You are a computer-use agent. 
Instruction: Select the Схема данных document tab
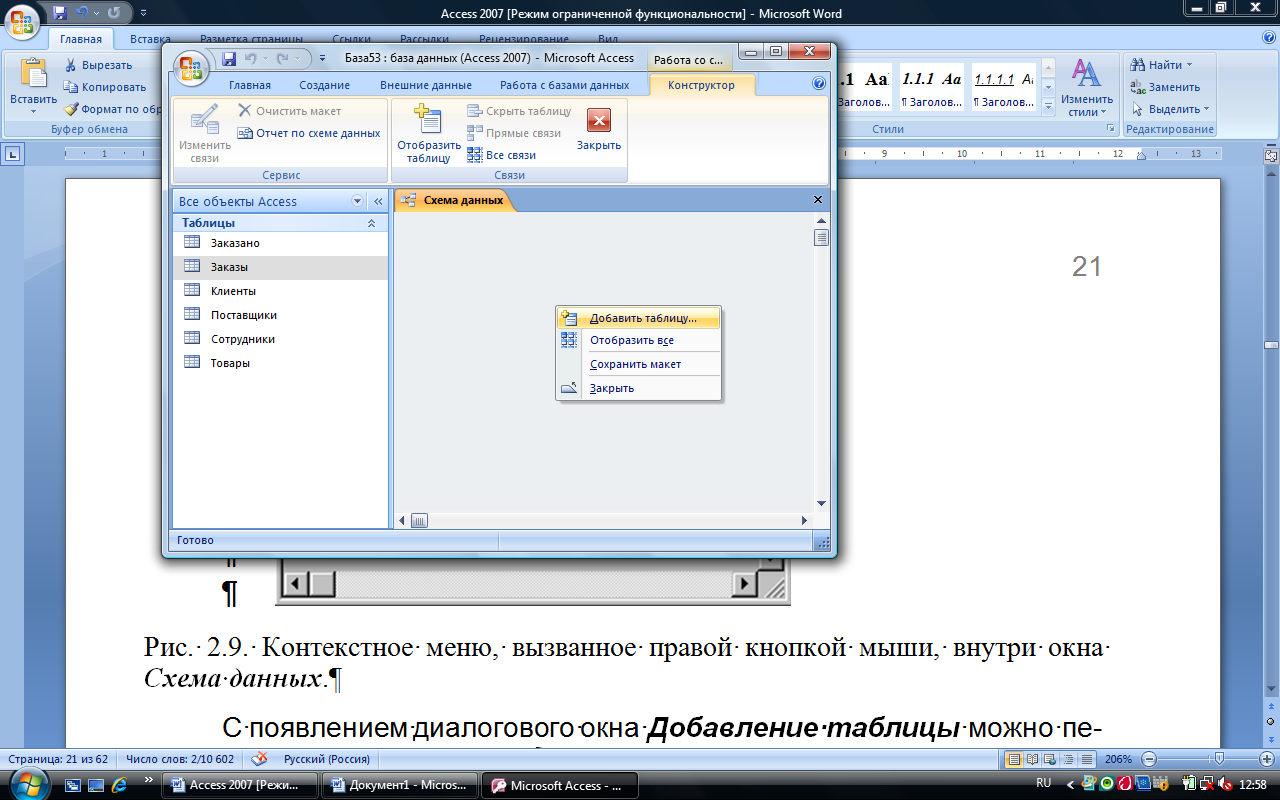click(454, 200)
